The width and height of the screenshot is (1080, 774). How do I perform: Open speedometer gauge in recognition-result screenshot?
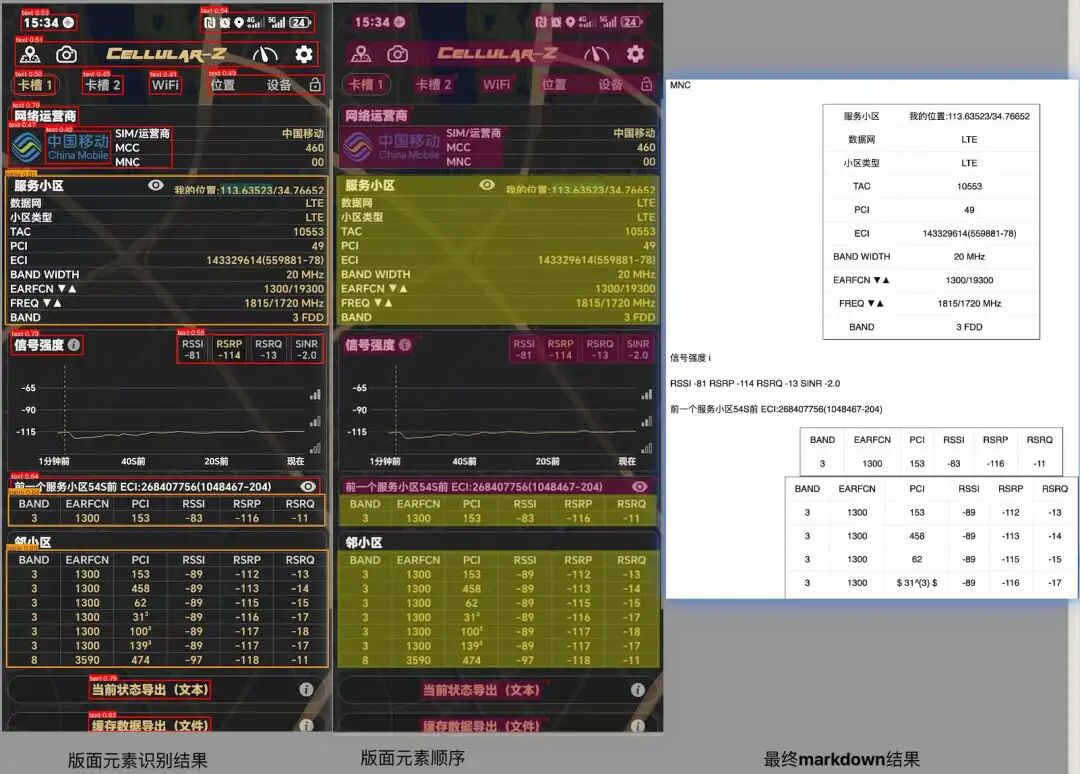(265, 54)
